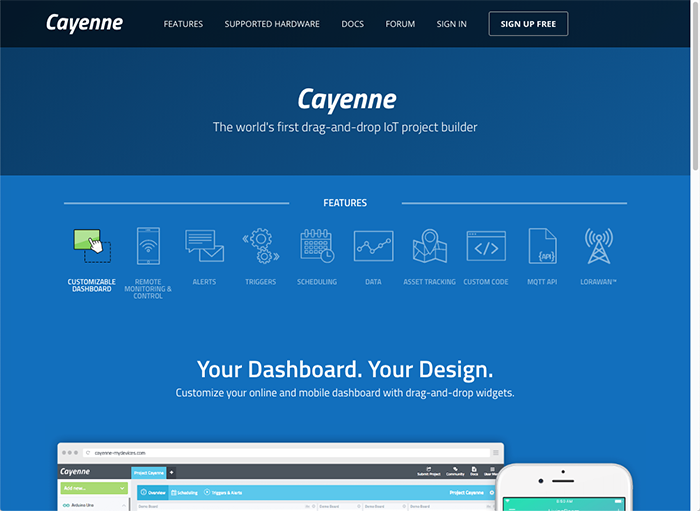700x511 pixels.
Task: Click the Cayenne dashboard browser mockup image
Action: 281,477
